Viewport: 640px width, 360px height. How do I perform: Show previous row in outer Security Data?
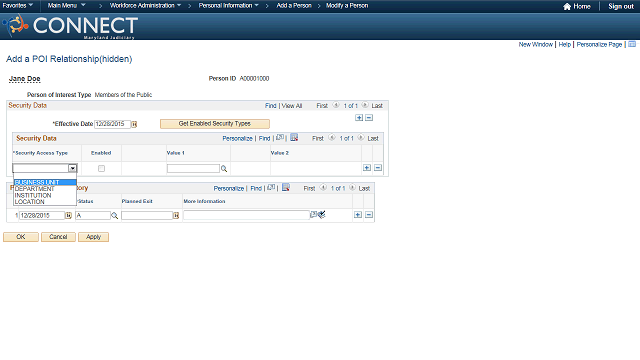pos(336,105)
